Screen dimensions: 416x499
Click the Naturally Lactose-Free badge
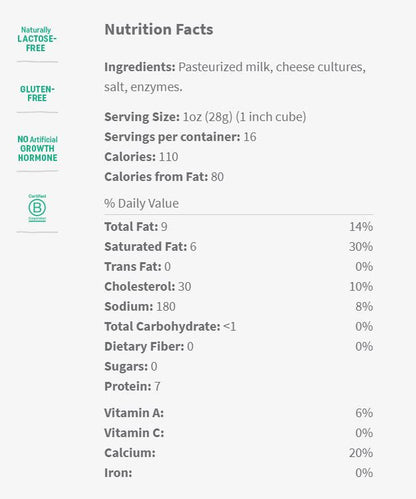(37, 39)
